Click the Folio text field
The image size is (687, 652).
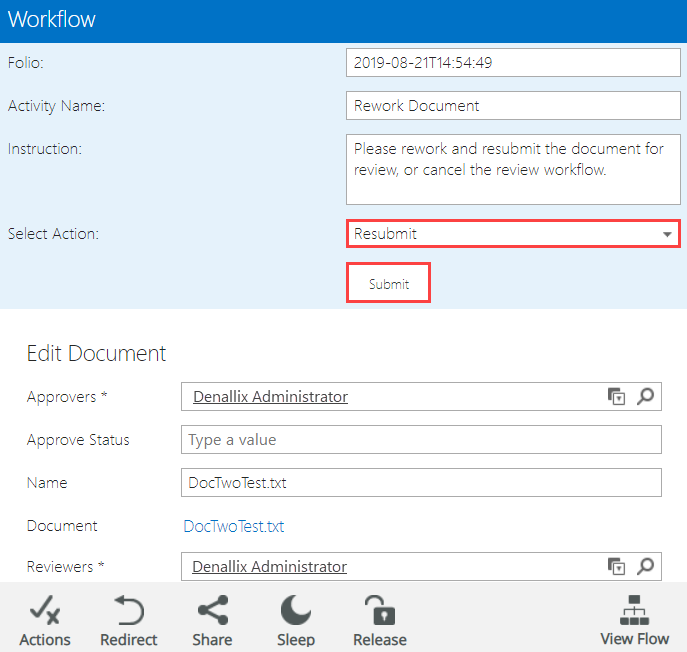(512, 63)
